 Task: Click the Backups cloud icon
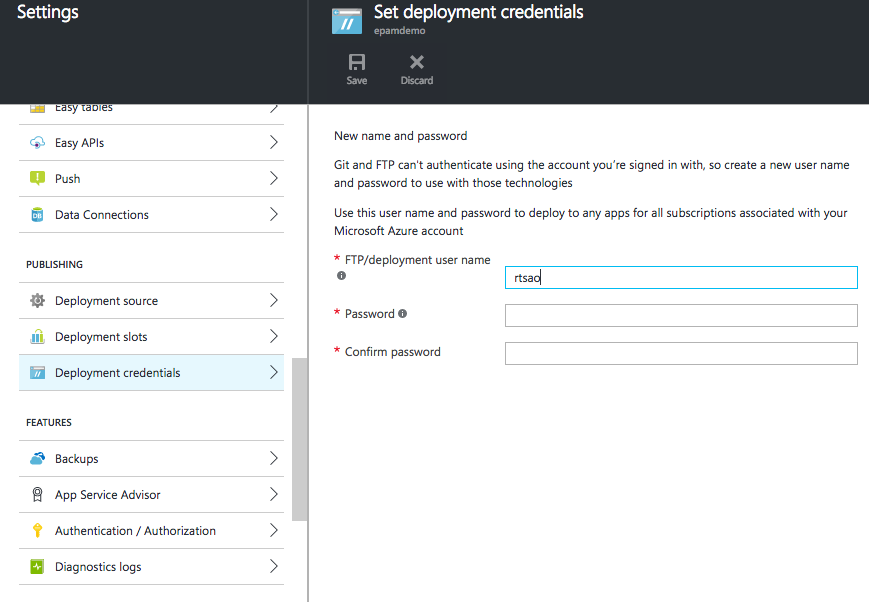(x=37, y=458)
